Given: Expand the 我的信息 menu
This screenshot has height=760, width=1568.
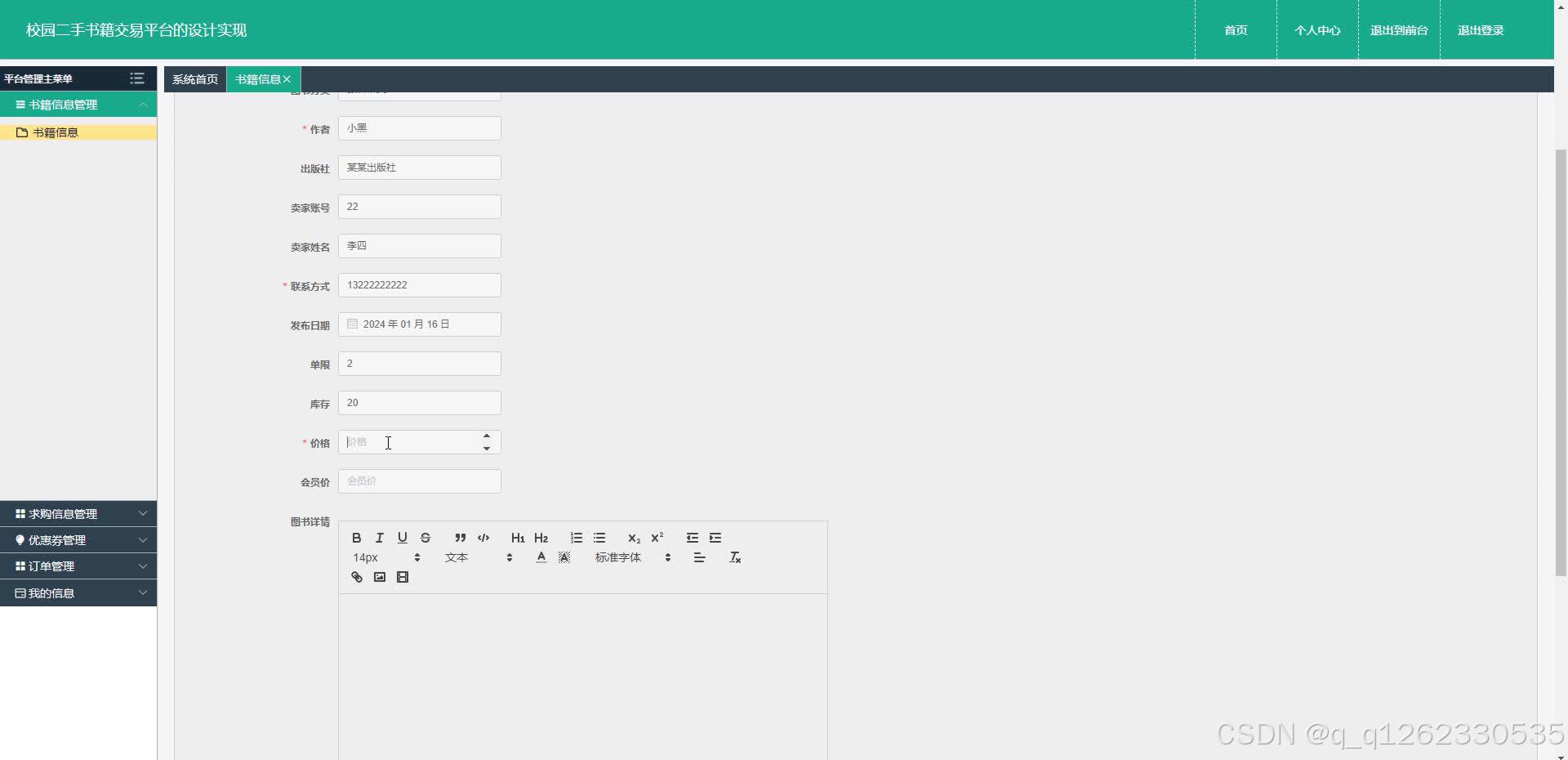Looking at the screenshot, I should click(x=78, y=593).
